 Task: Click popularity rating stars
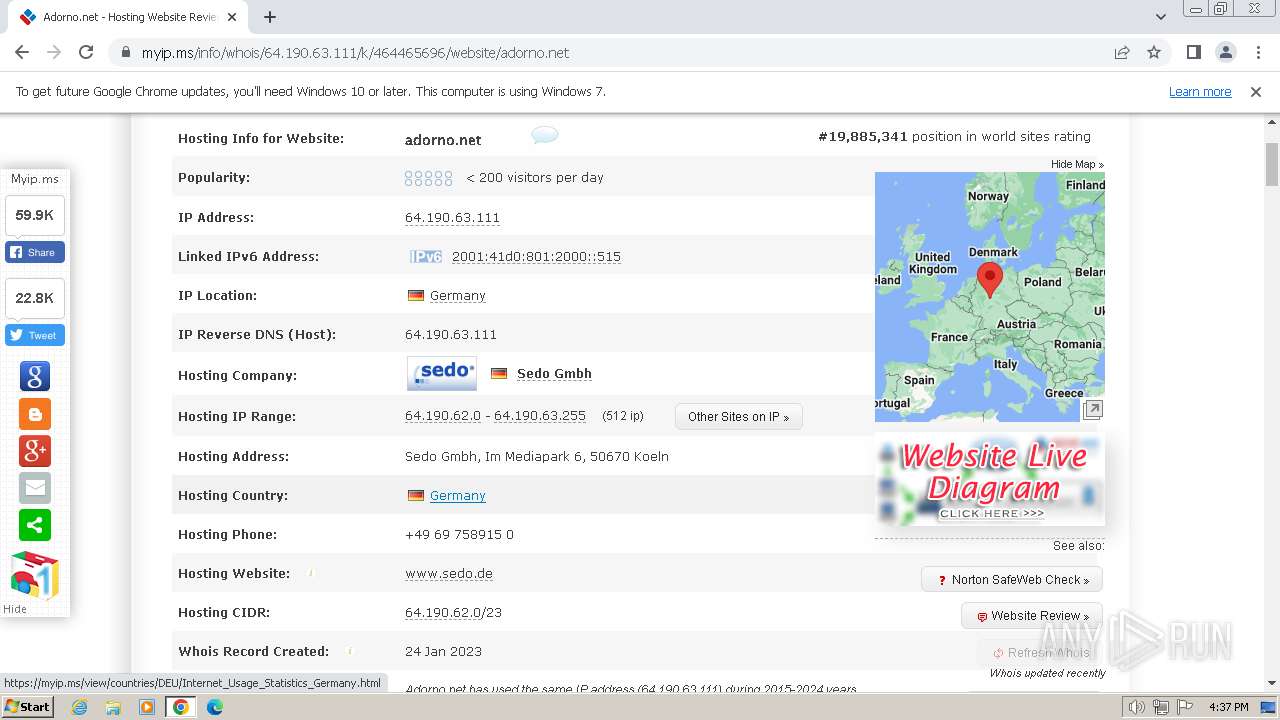click(428, 178)
